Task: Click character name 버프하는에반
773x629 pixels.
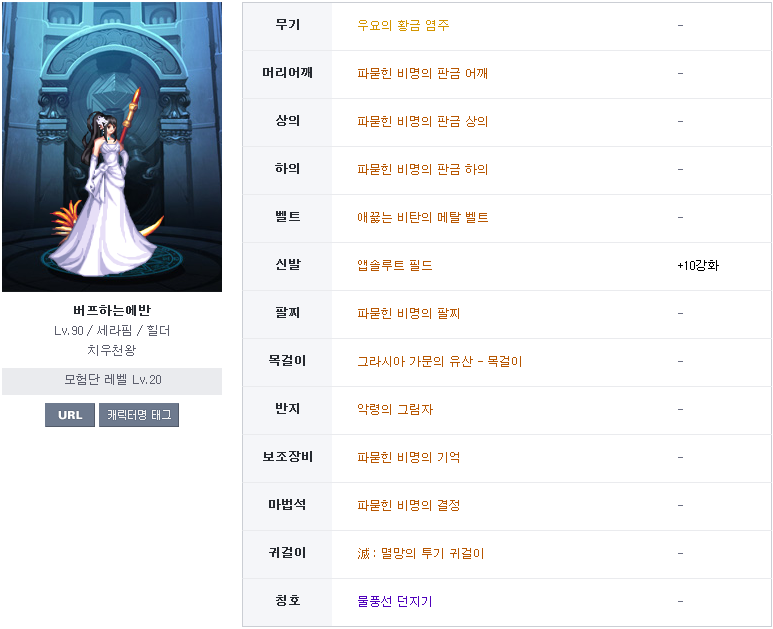Action: point(112,311)
